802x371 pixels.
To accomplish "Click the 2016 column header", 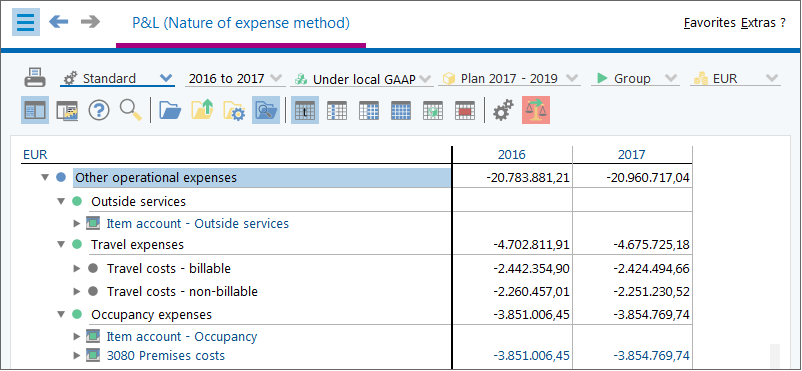I will tap(511, 155).
